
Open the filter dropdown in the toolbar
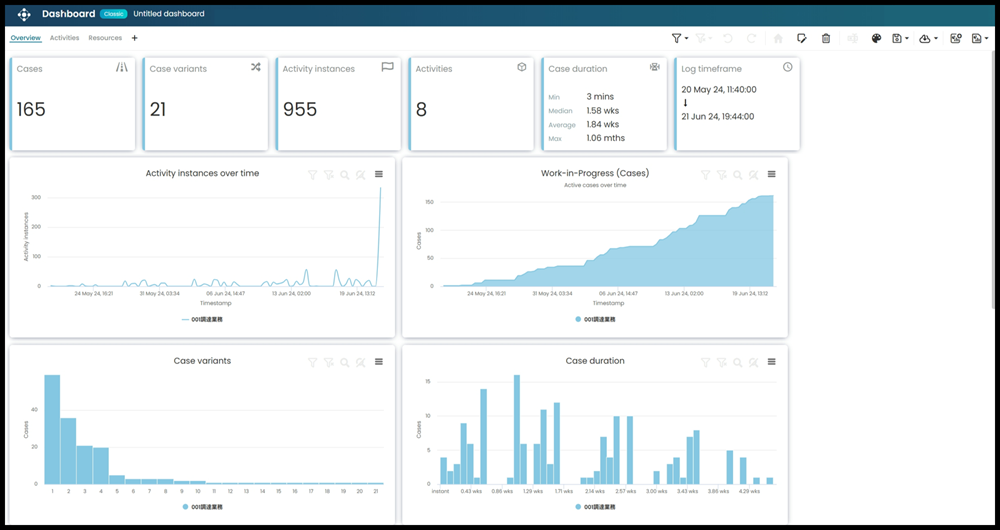tap(679, 39)
